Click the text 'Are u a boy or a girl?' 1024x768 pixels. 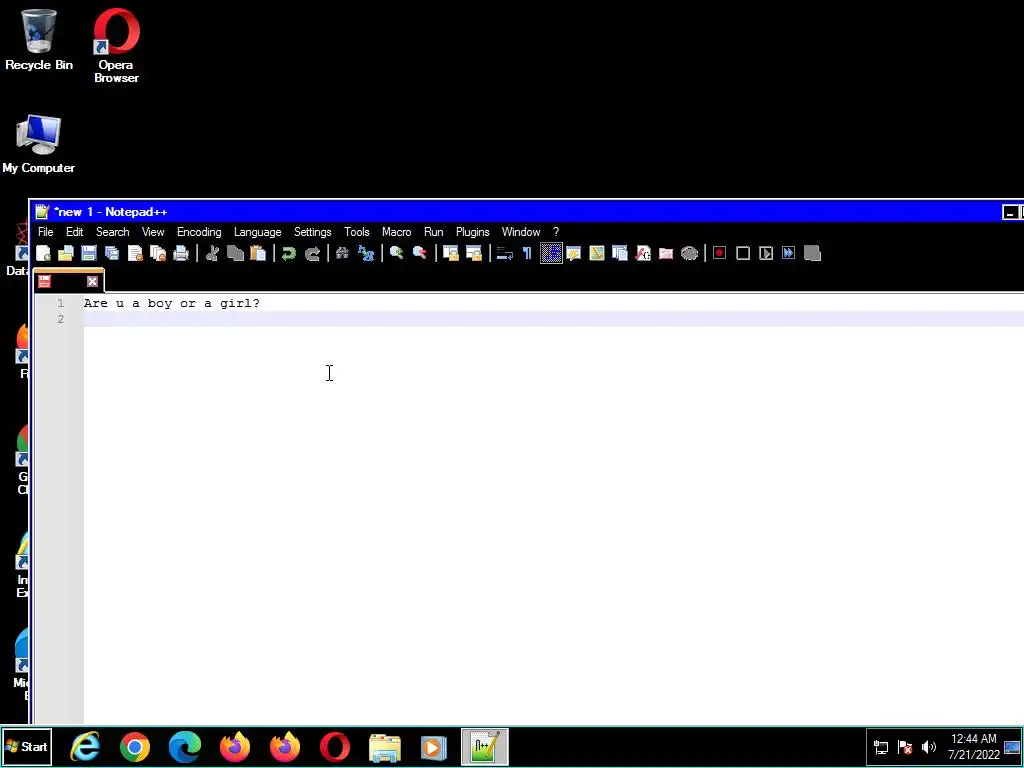click(172, 304)
